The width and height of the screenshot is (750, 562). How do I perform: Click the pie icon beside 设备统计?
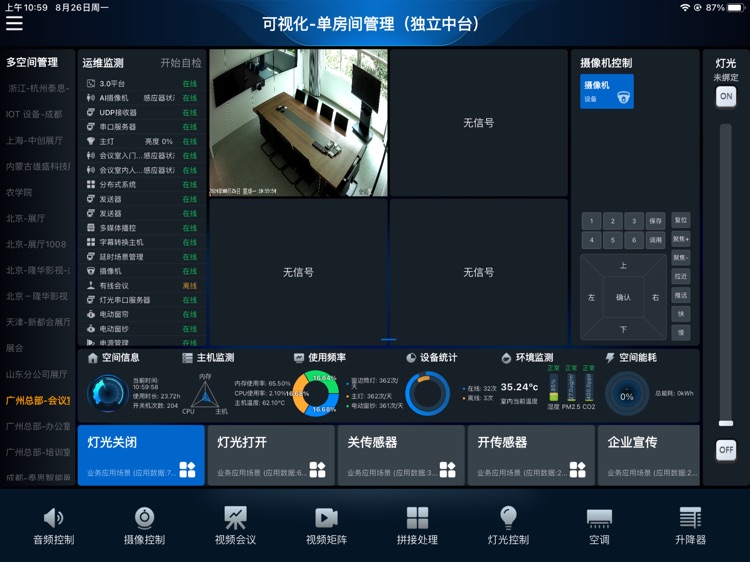[x=411, y=358]
